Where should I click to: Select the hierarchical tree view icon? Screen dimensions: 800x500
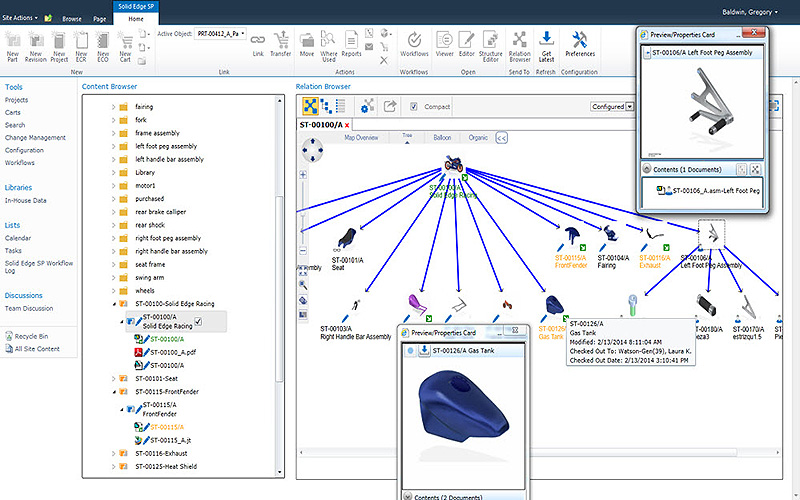[326, 106]
